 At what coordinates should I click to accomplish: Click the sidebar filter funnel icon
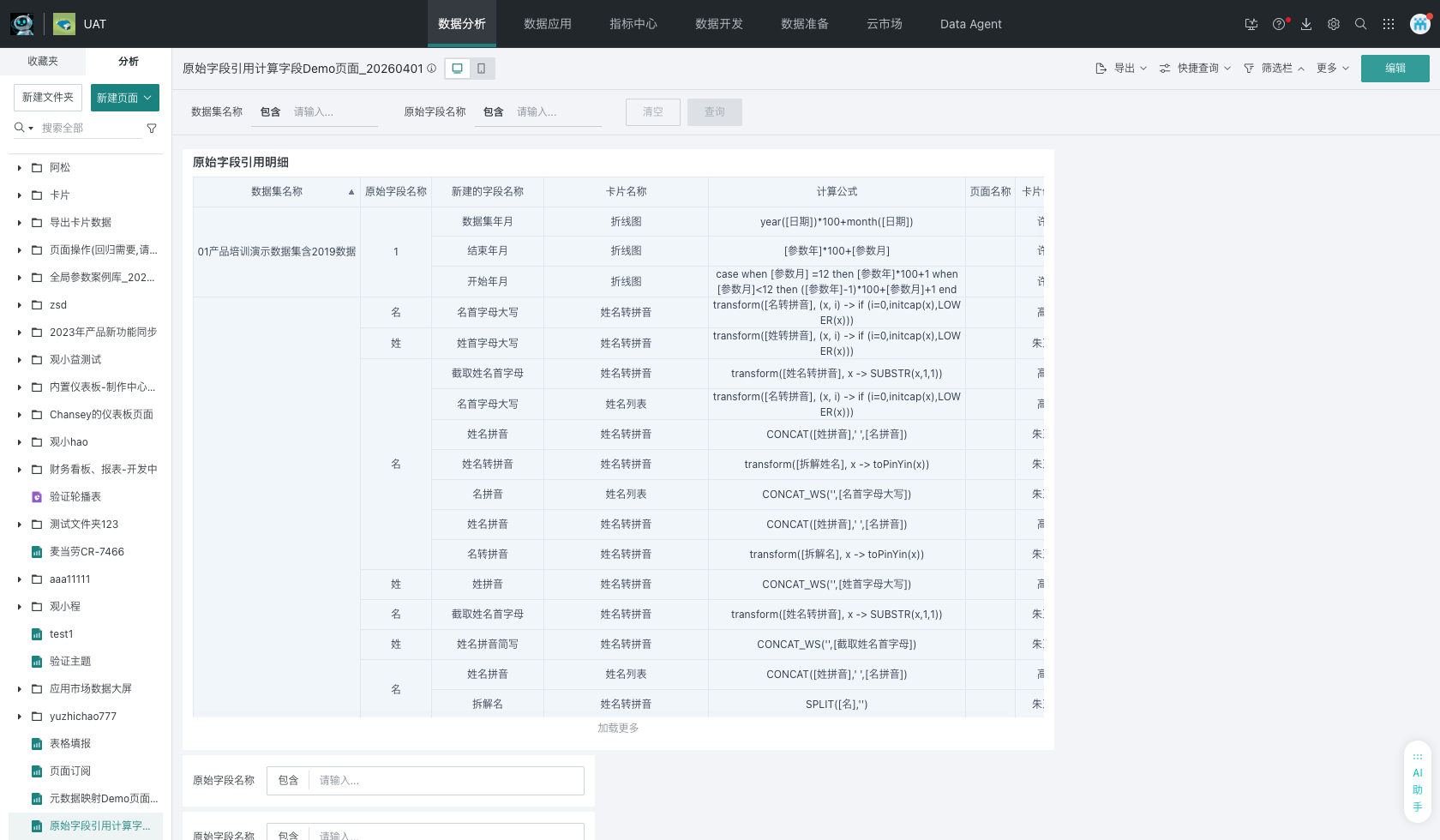[x=152, y=128]
